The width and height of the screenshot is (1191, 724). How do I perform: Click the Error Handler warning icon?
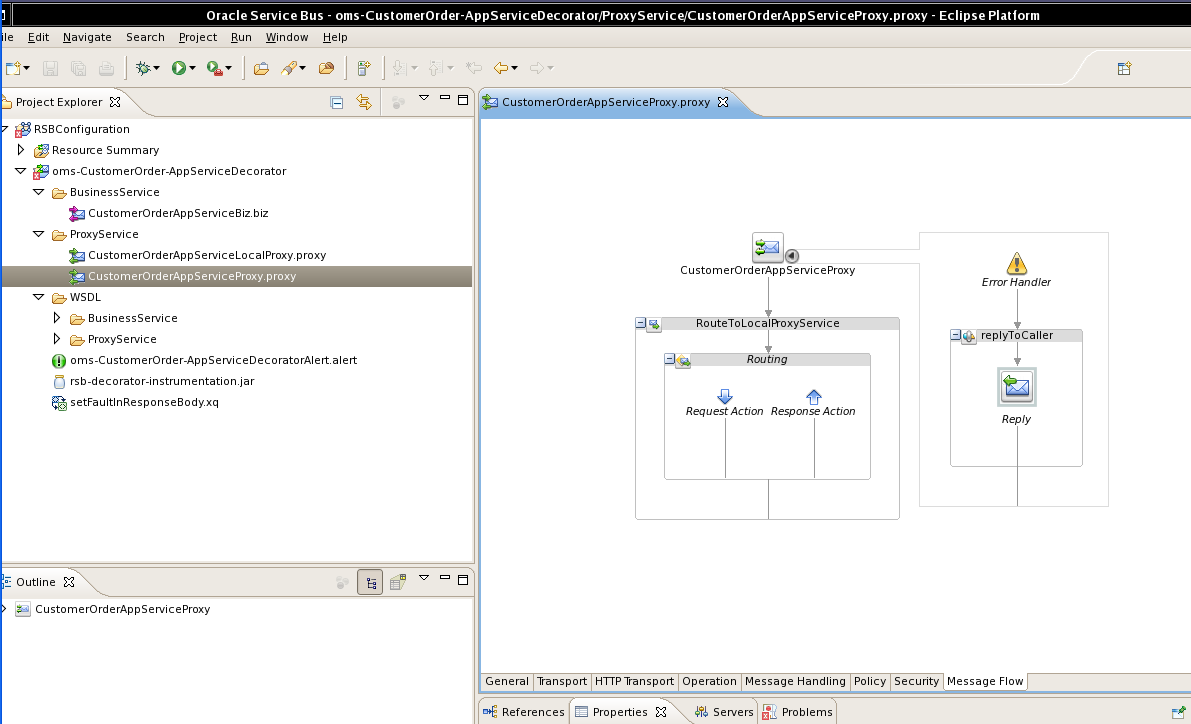pyautogui.click(x=1016, y=264)
